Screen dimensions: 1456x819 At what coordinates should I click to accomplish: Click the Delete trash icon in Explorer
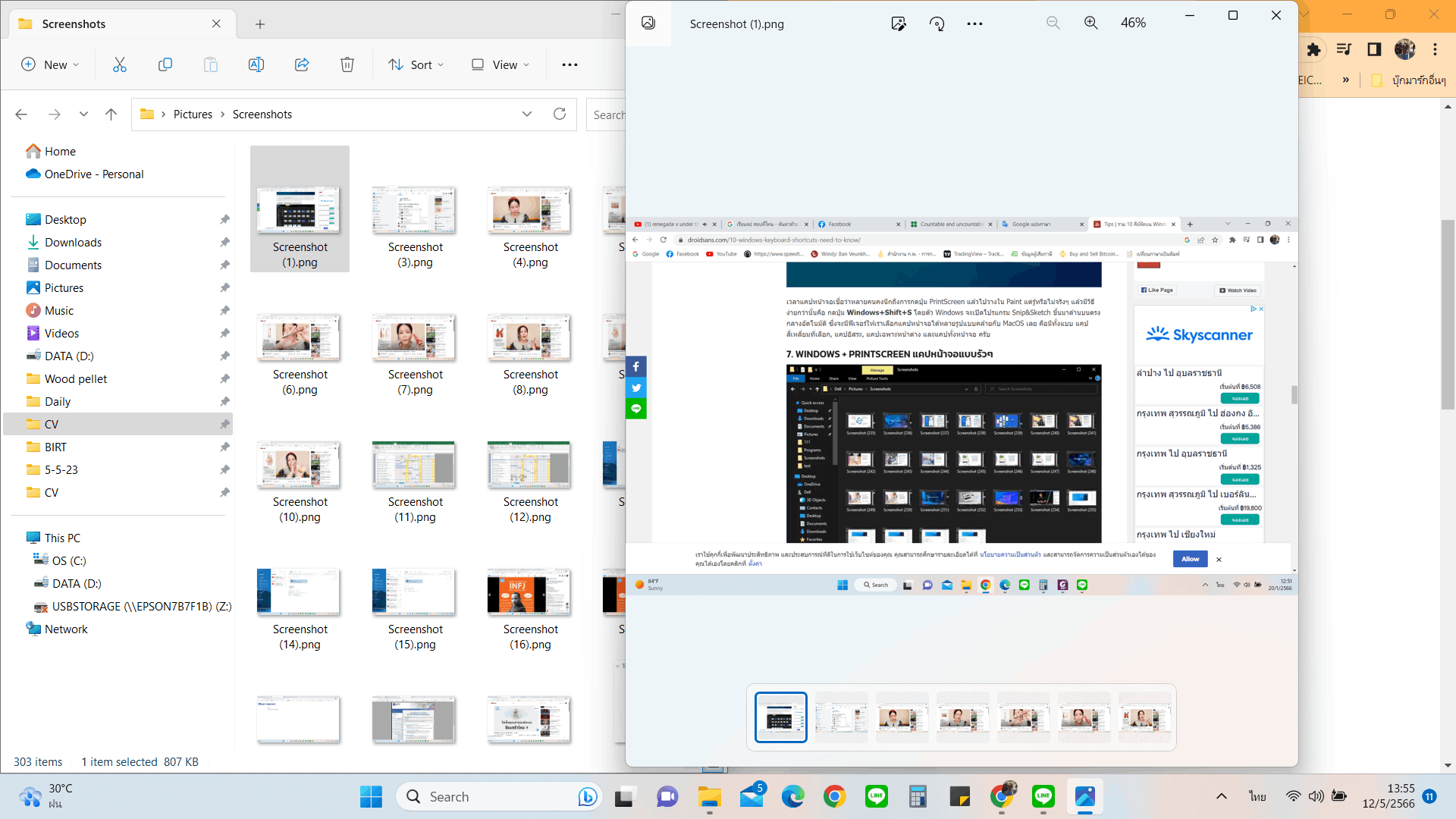tap(347, 64)
